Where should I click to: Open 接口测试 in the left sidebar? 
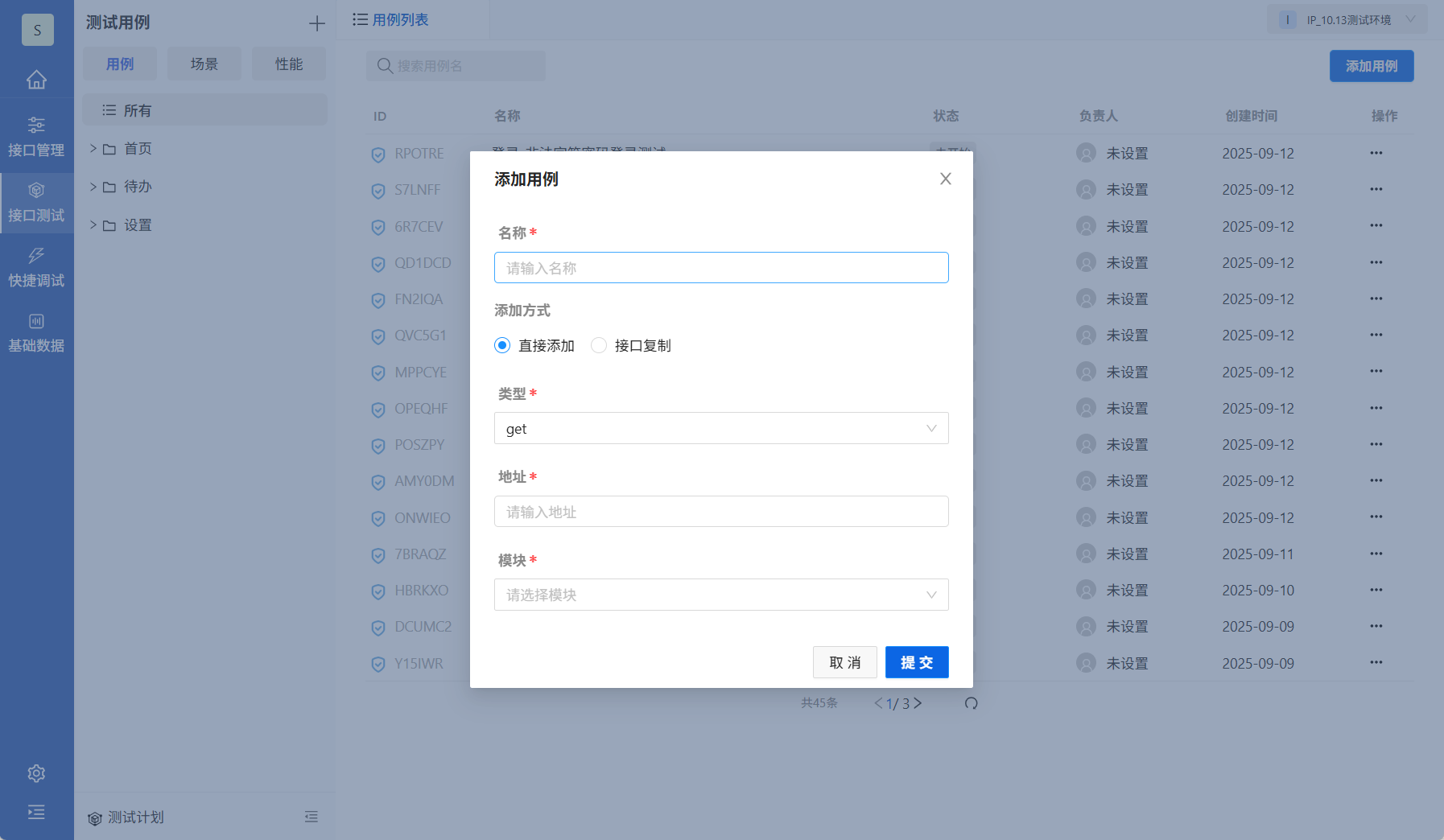point(36,202)
